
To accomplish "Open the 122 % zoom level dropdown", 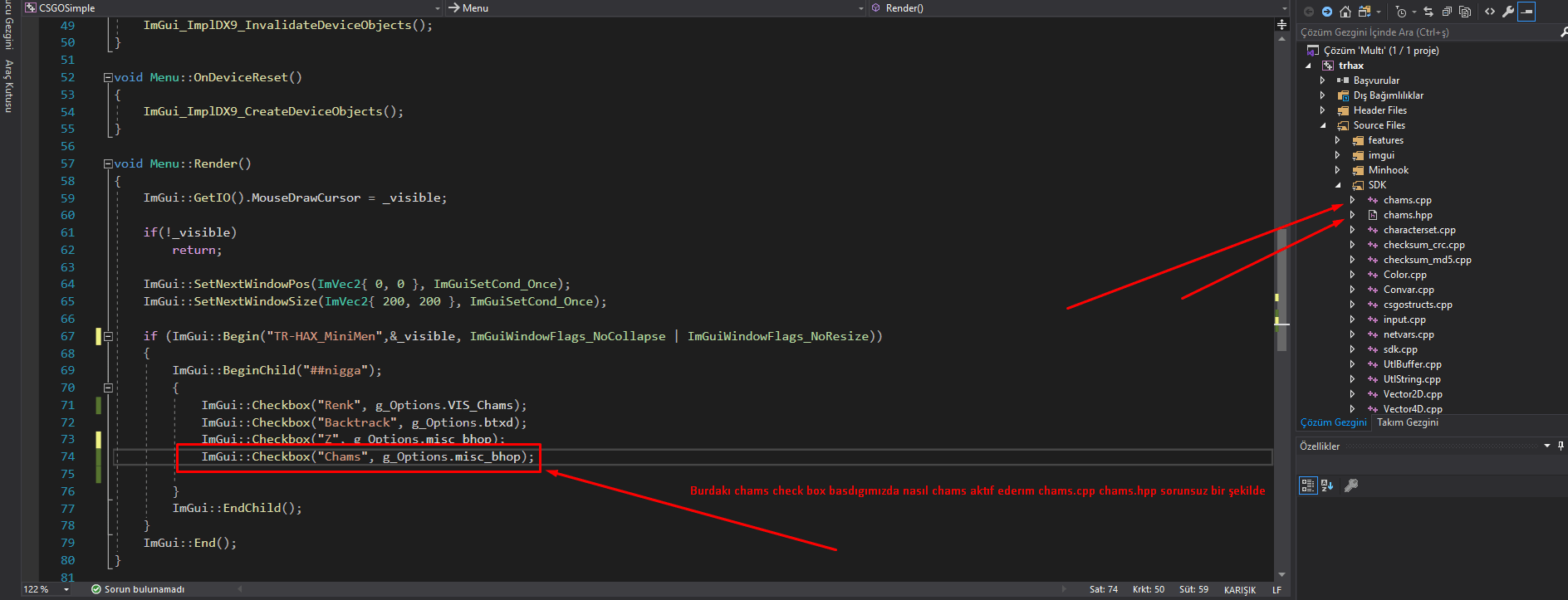I will tap(66, 589).
